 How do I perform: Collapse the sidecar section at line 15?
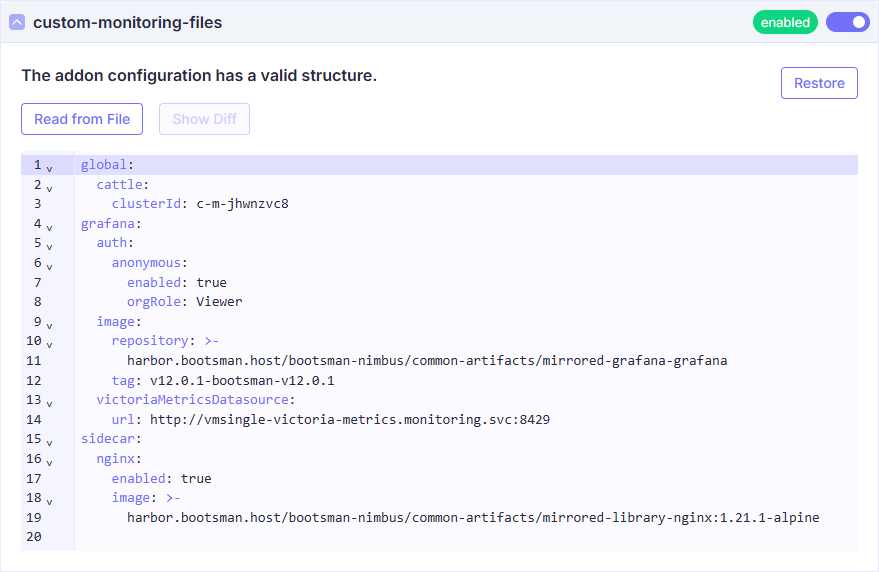click(49, 441)
